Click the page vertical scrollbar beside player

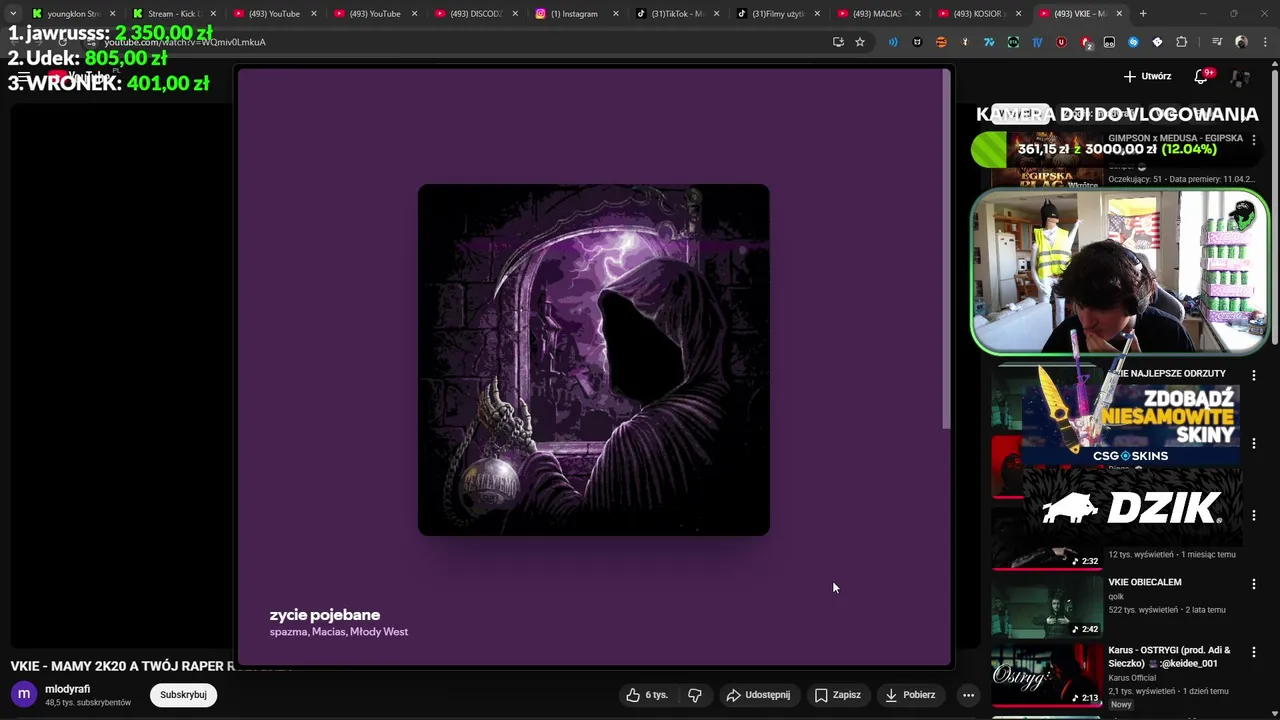point(946,250)
